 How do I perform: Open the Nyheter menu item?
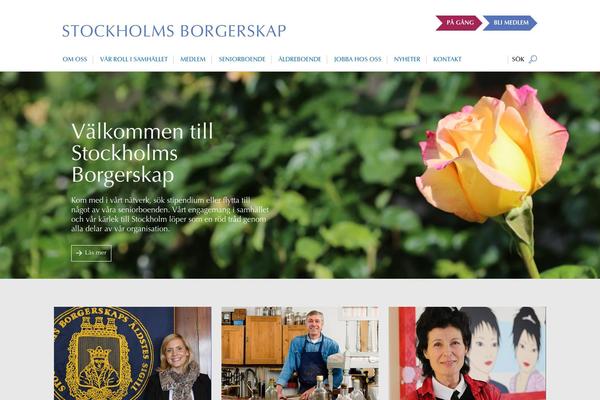(x=407, y=59)
